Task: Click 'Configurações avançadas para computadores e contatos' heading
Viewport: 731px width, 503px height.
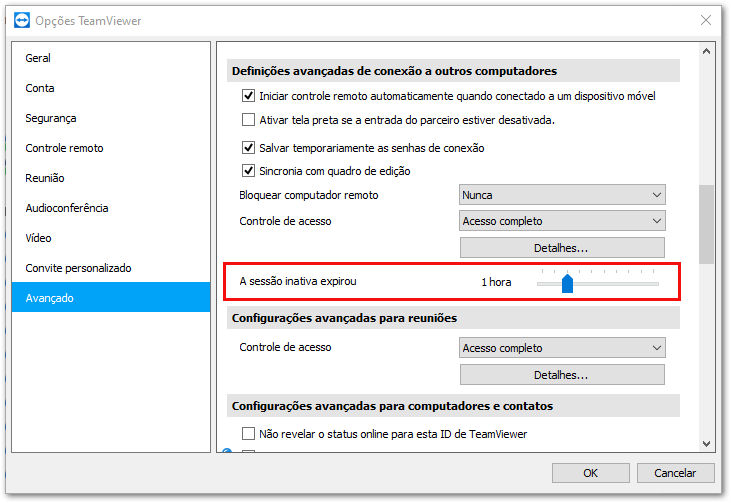Action: pos(392,406)
